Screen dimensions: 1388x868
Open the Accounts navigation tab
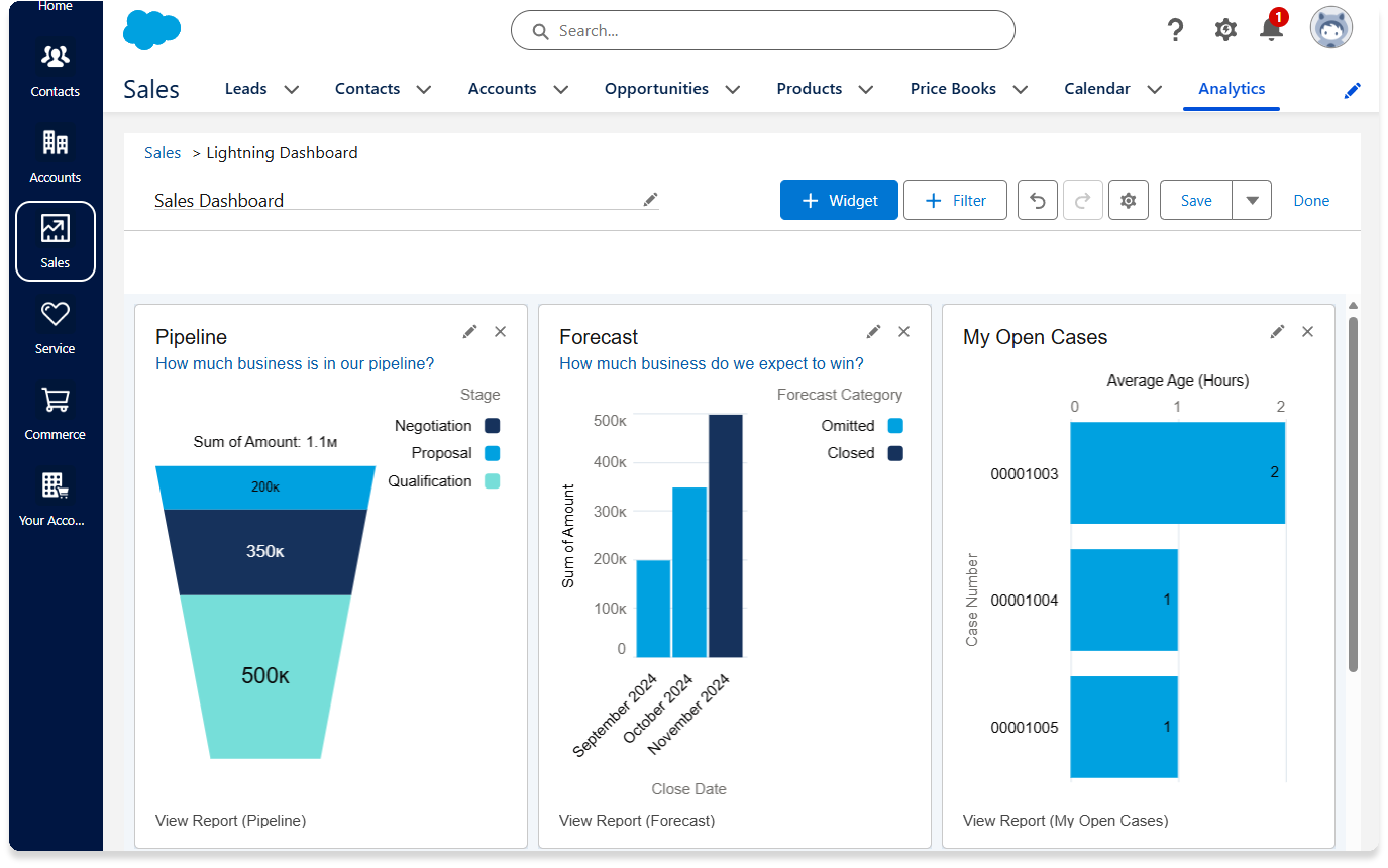tap(502, 89)
